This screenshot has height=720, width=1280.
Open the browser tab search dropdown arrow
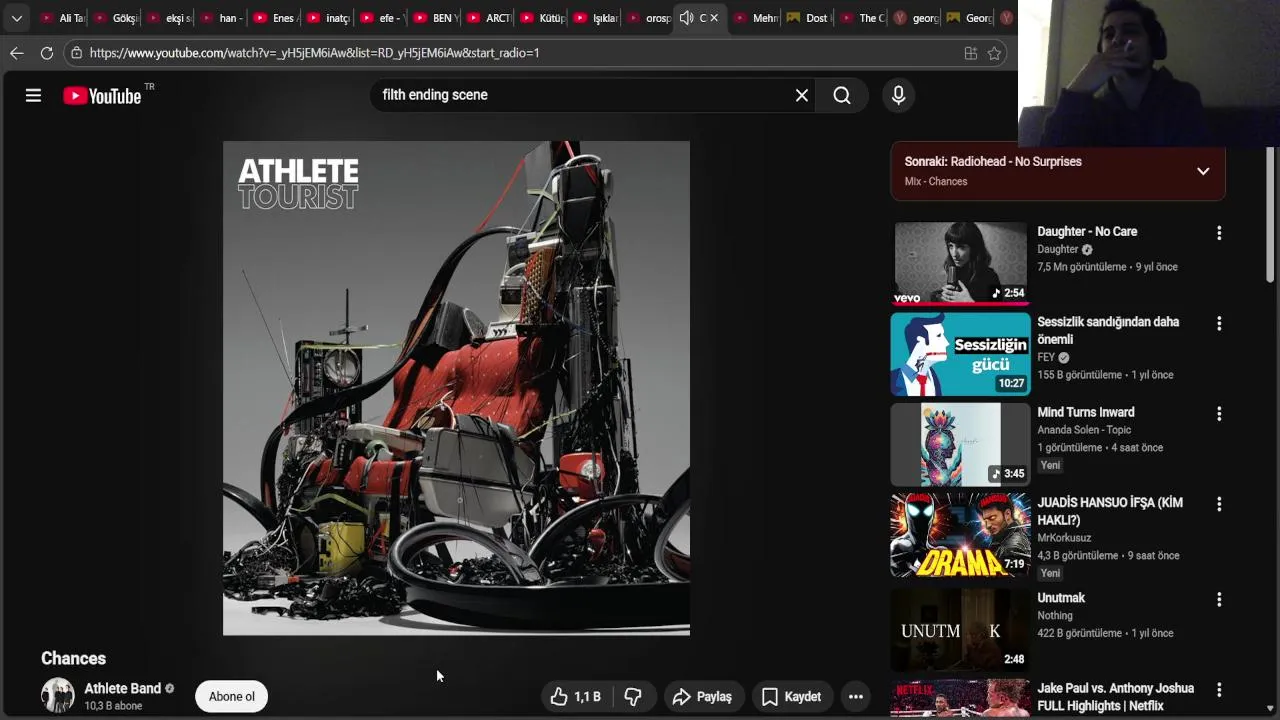(x=16, y=18)
